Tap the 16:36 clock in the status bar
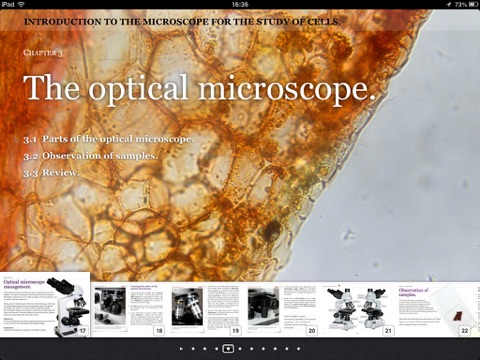 coord(240,4)
